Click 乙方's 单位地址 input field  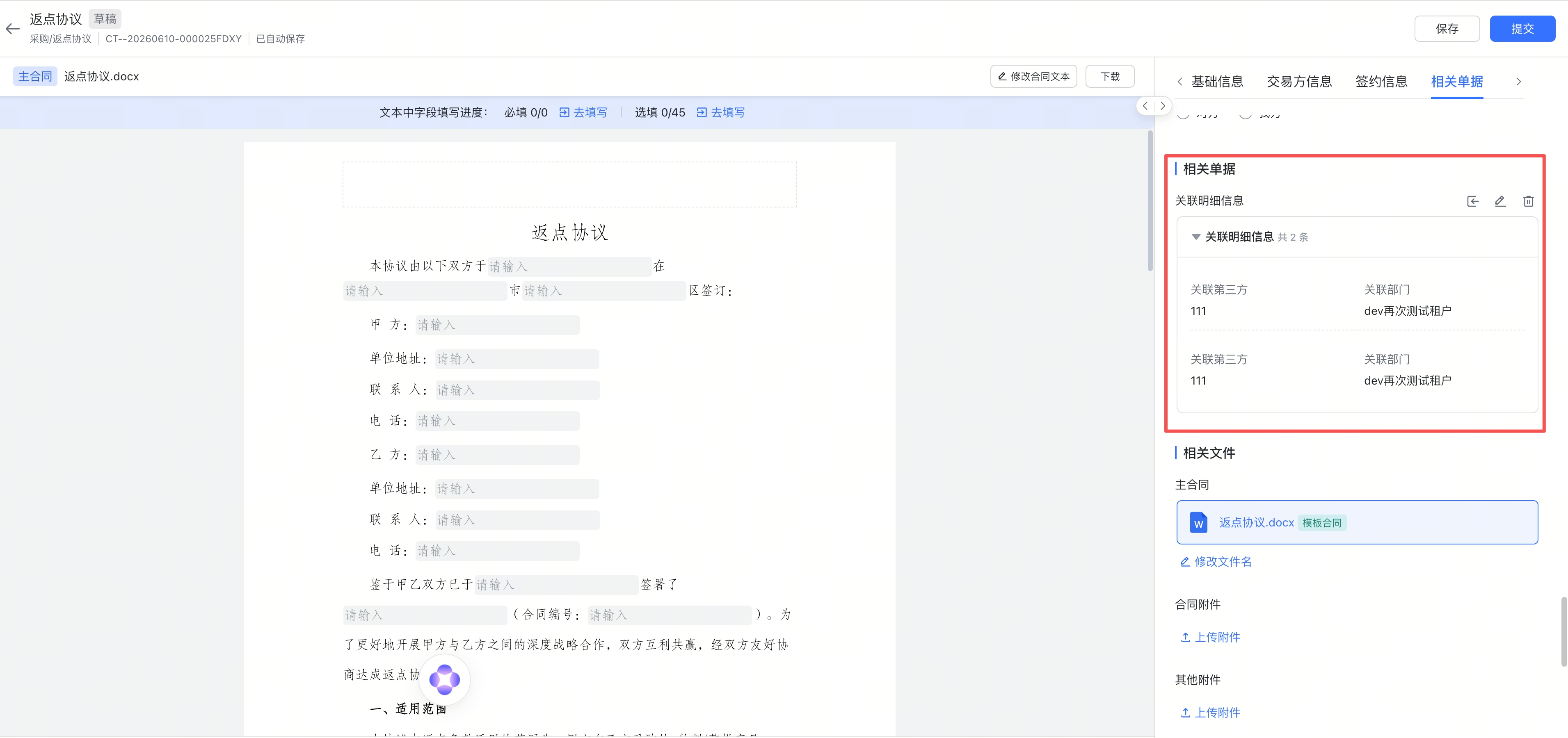click(517, 489)
